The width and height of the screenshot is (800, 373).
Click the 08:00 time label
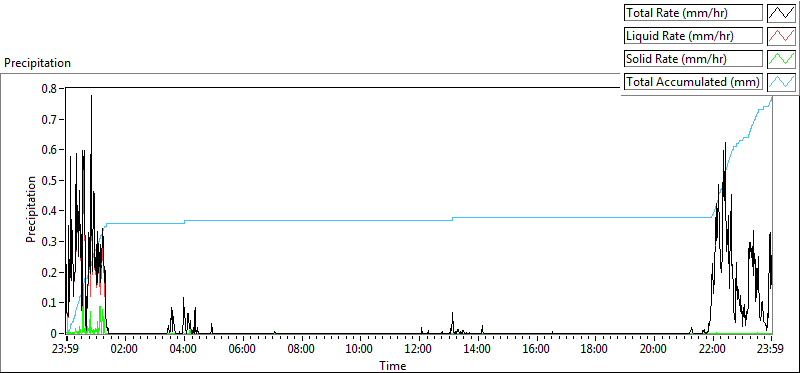pyautogui.click(x=302, y=350)
